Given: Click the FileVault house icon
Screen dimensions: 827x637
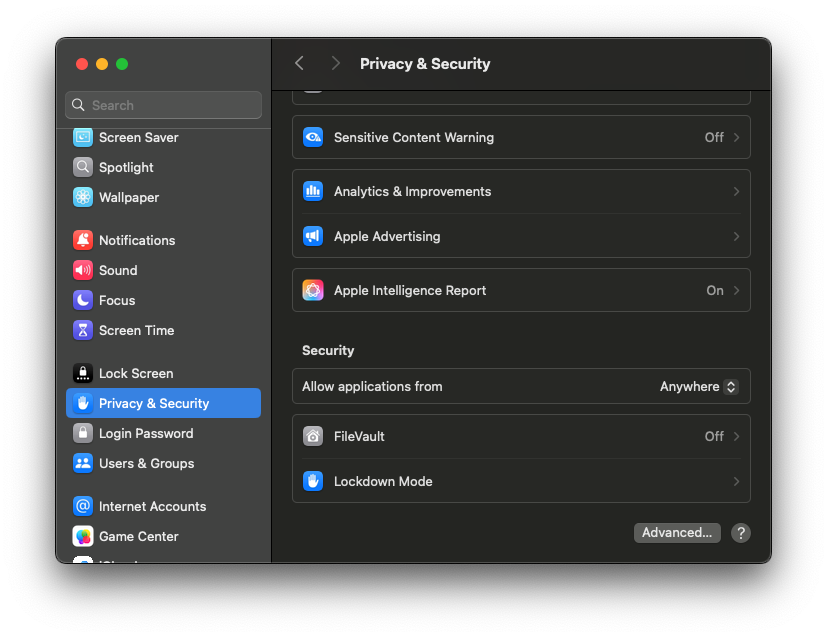Looking at the screenshot, I should pos(313,437).
